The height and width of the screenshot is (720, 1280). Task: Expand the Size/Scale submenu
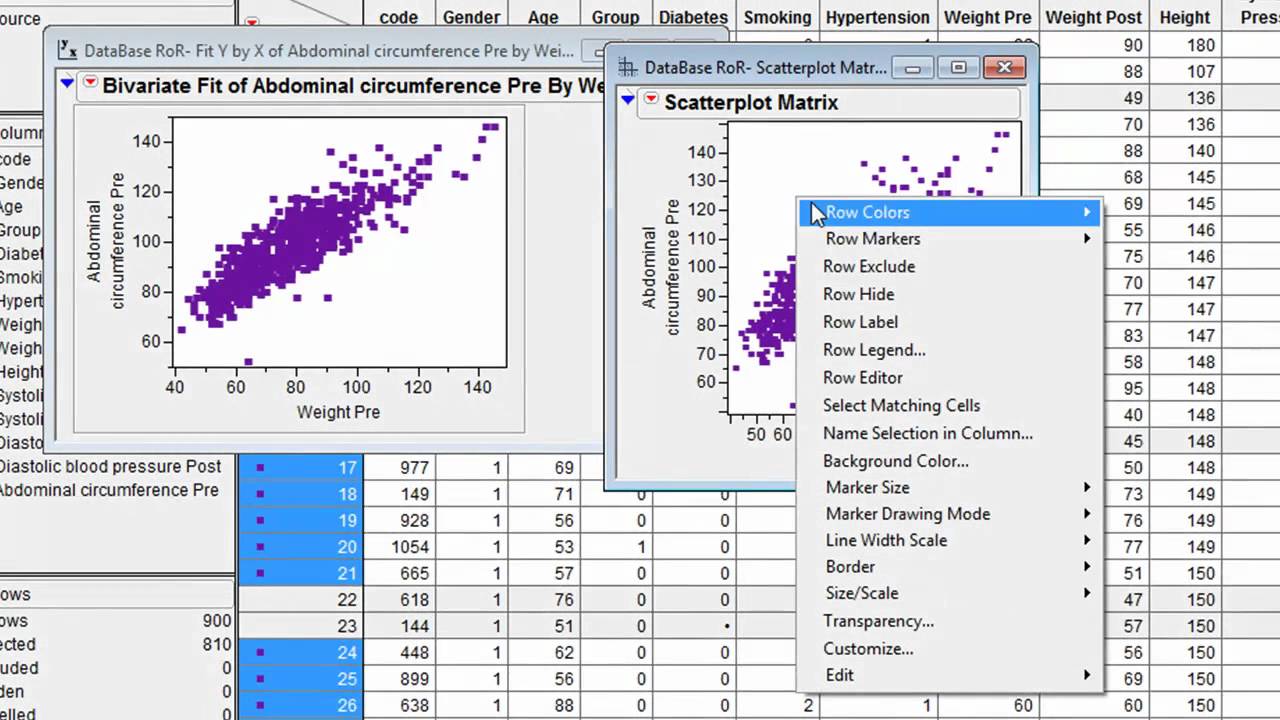click(949, 593)
